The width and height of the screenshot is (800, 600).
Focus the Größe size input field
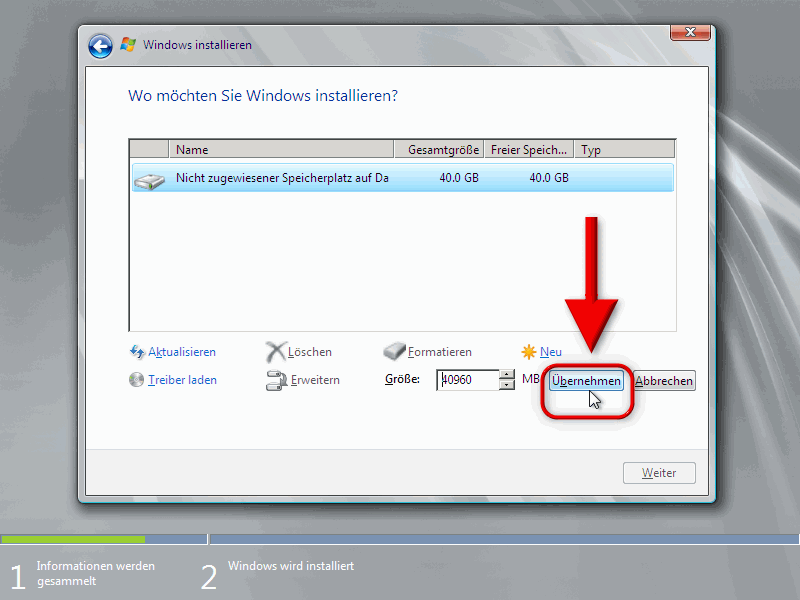tap(467, 380)
